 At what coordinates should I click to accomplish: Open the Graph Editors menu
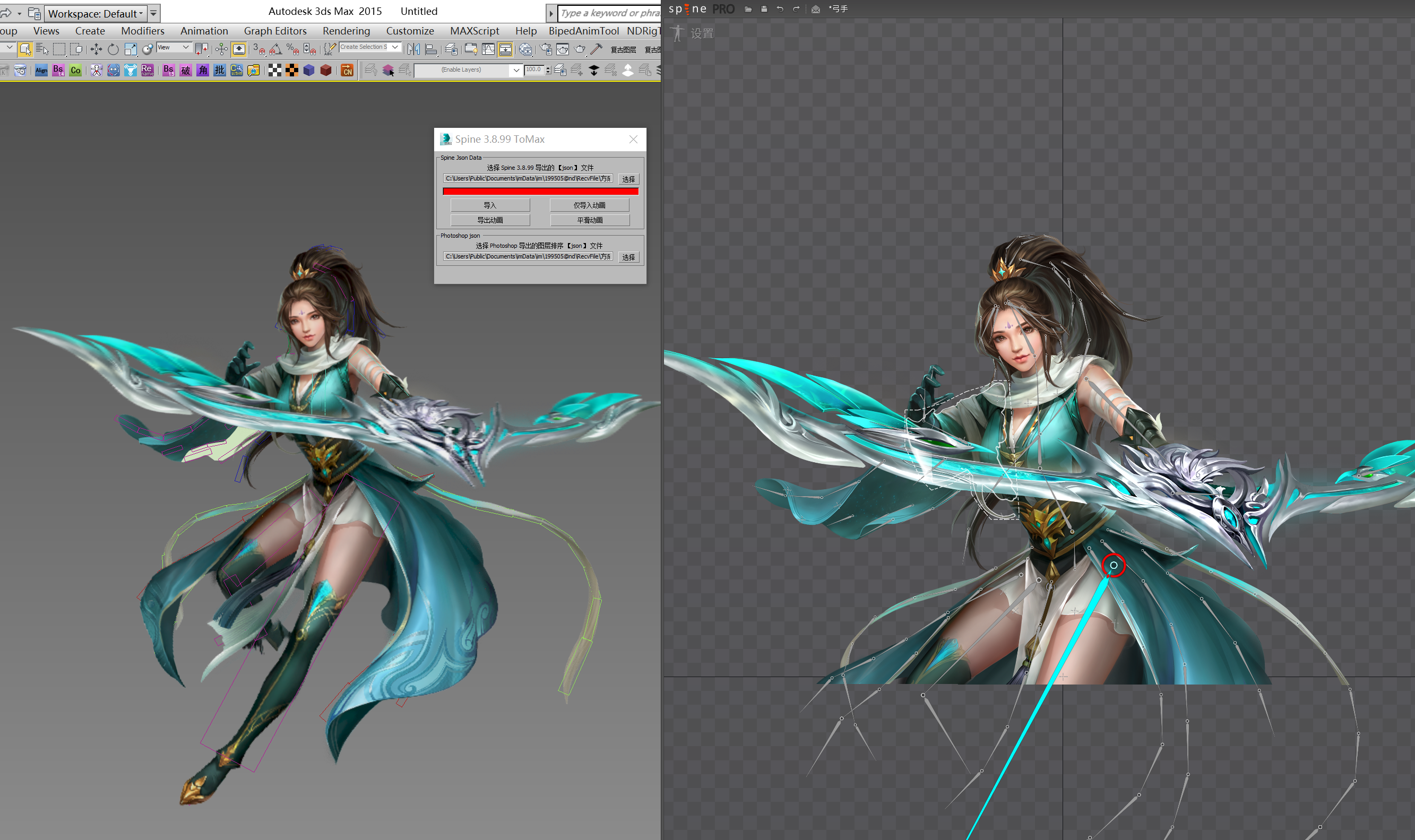[x=275, y=31]
